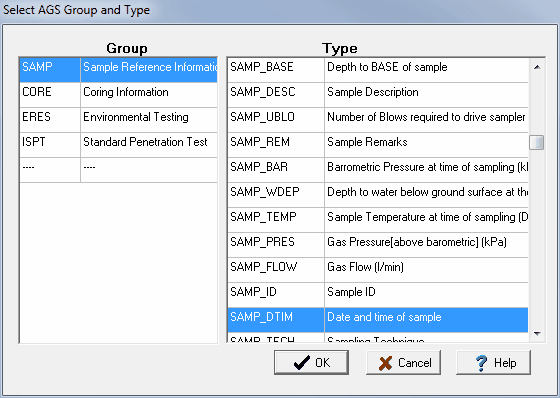560x398 pixels.
Task: Select the SAMP_PRES type
Action: pos(276,245)
